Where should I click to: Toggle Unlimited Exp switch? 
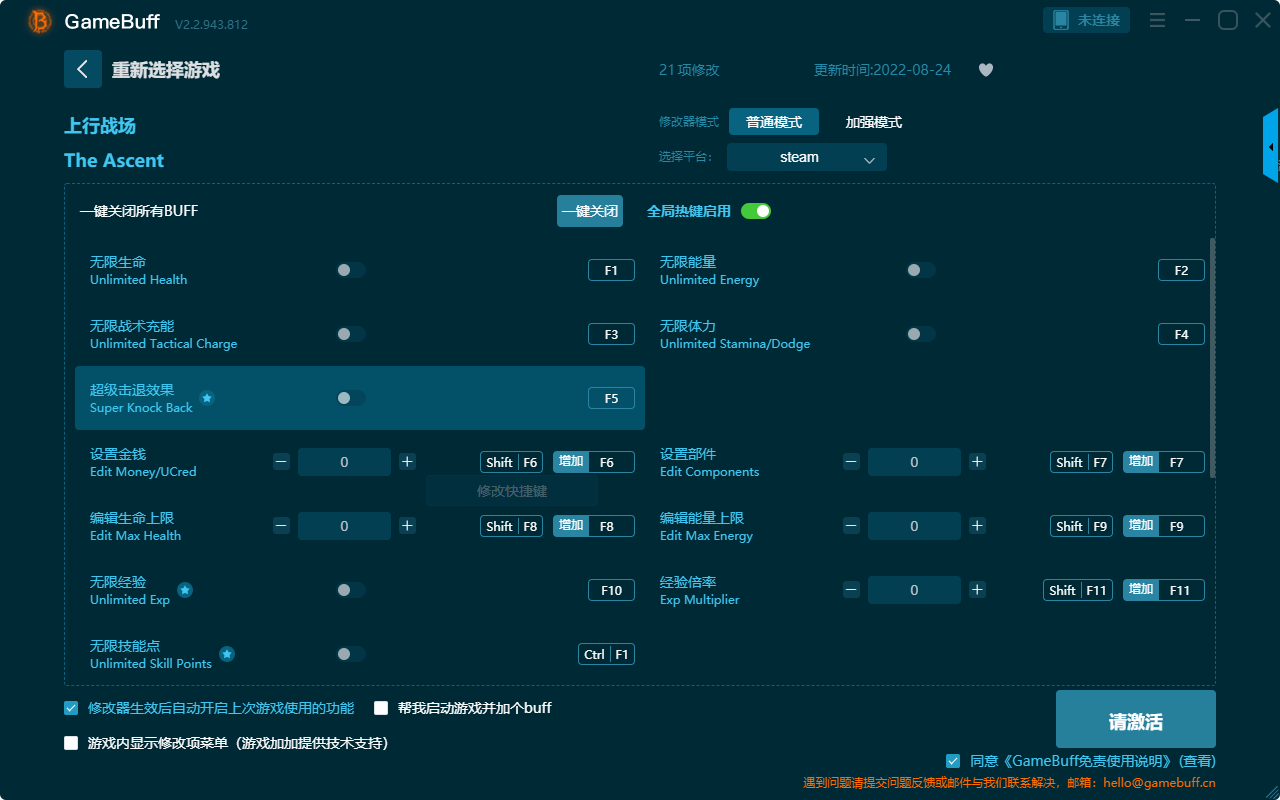pyautogui.click(x=351, y=590)
